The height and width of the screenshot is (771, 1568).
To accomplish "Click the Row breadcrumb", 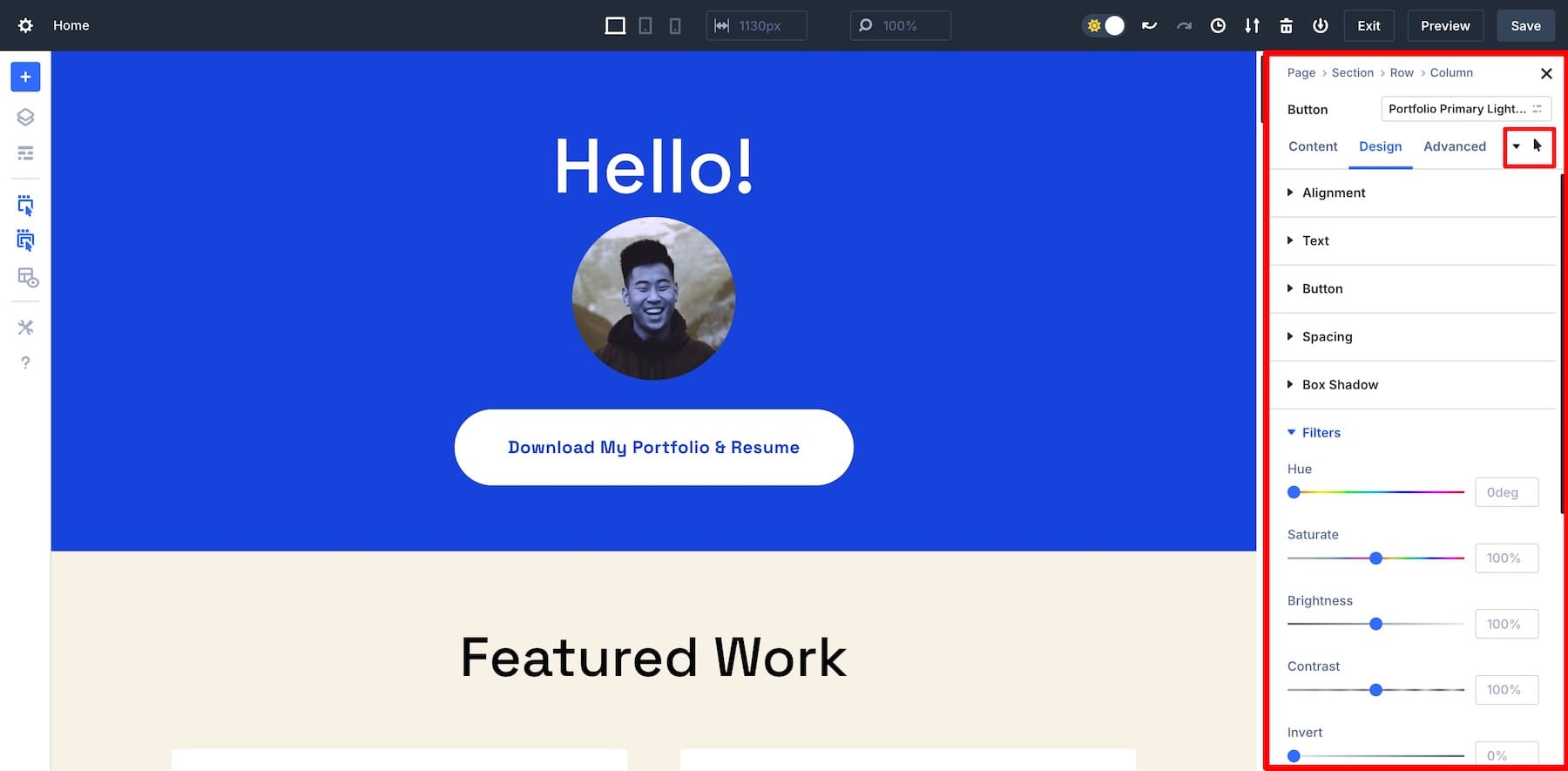I will 1402,73.
